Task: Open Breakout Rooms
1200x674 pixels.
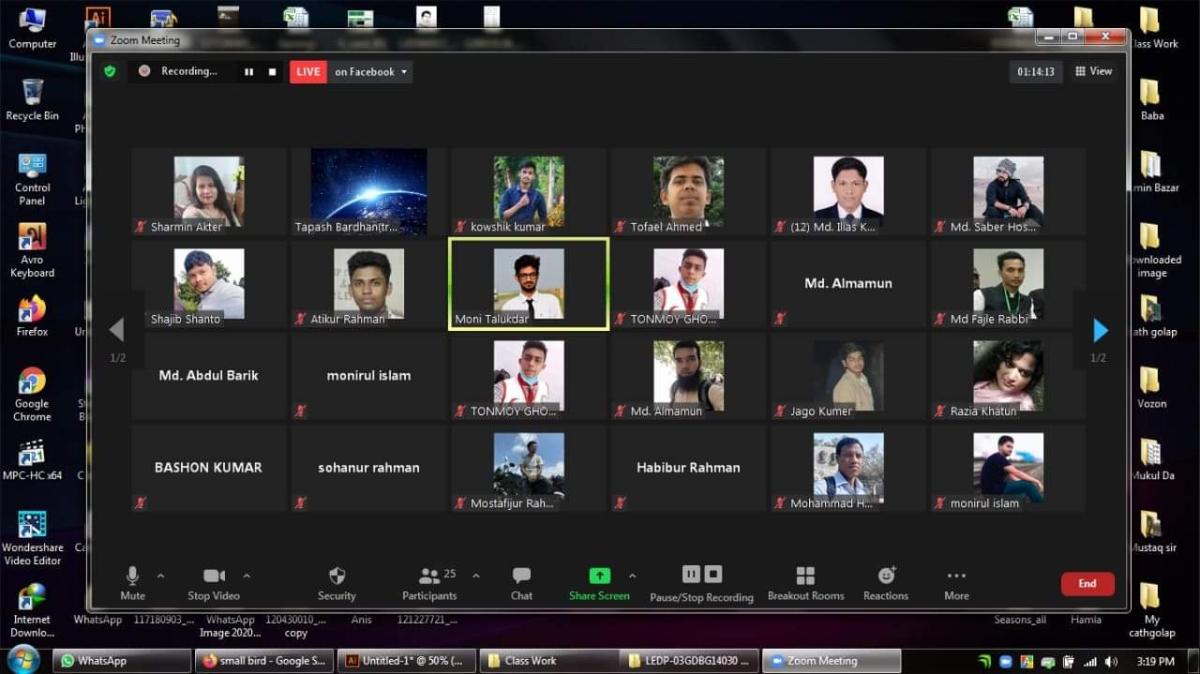Action: pyautogui.click(x=805, y=576)
